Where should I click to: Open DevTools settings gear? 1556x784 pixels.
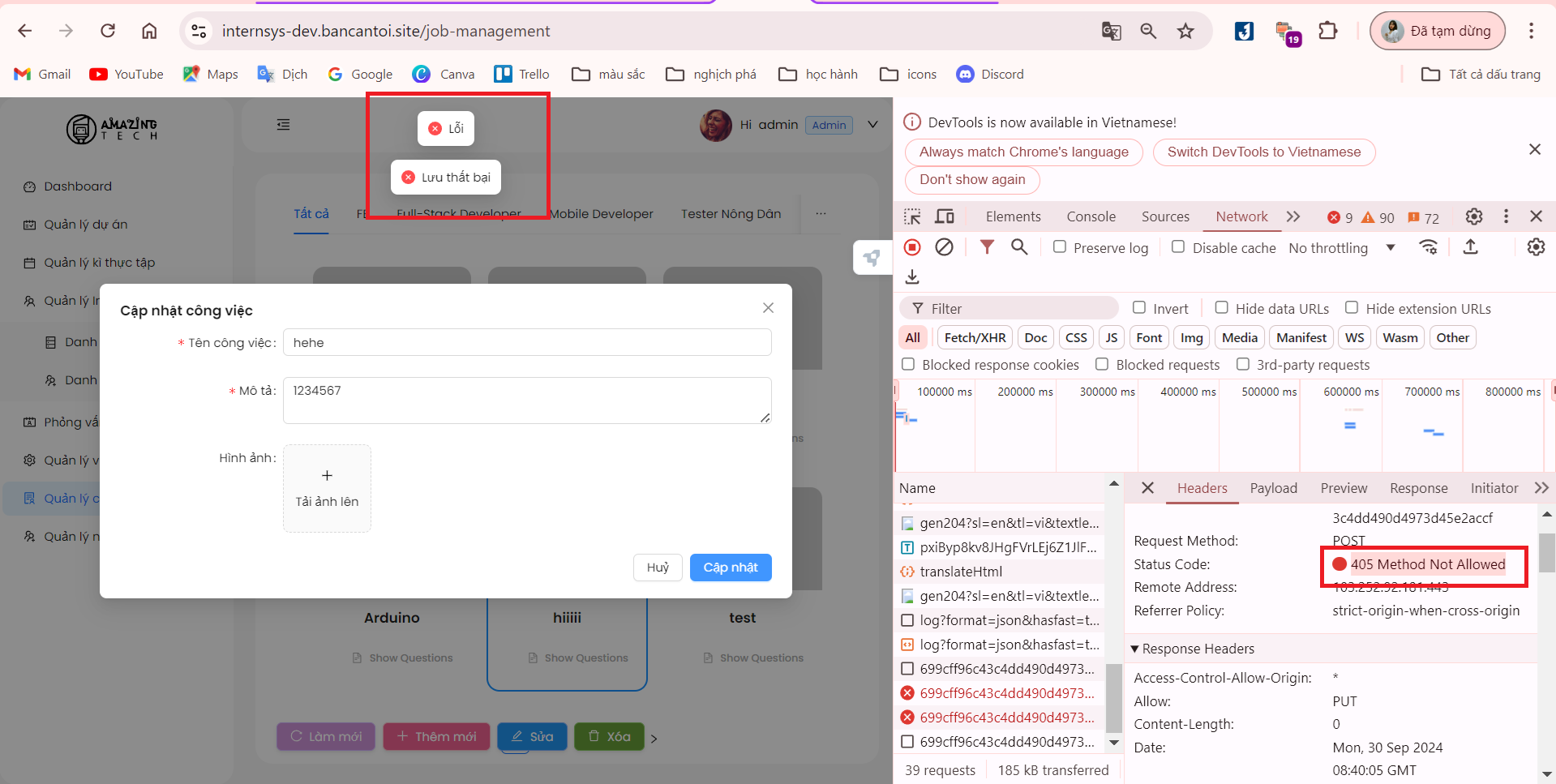pyautogui.click(x=1473, y=216)
